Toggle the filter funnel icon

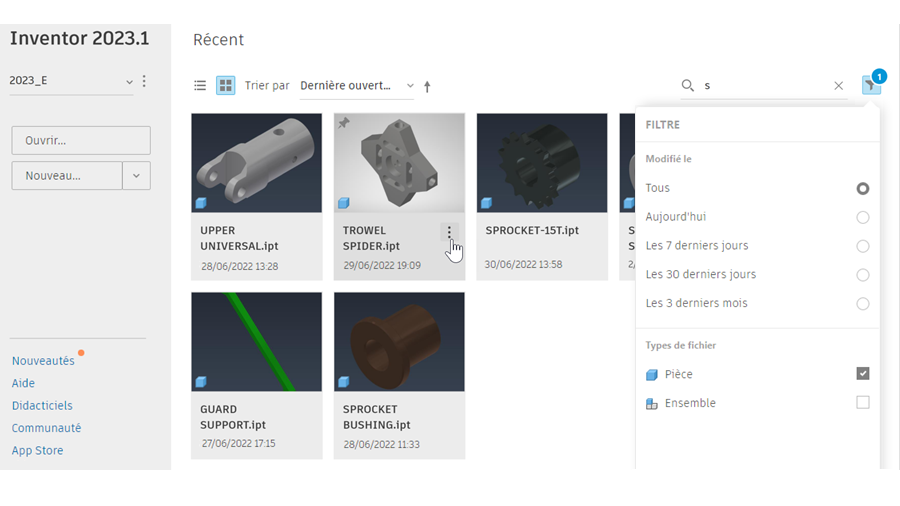click(870, 85)
